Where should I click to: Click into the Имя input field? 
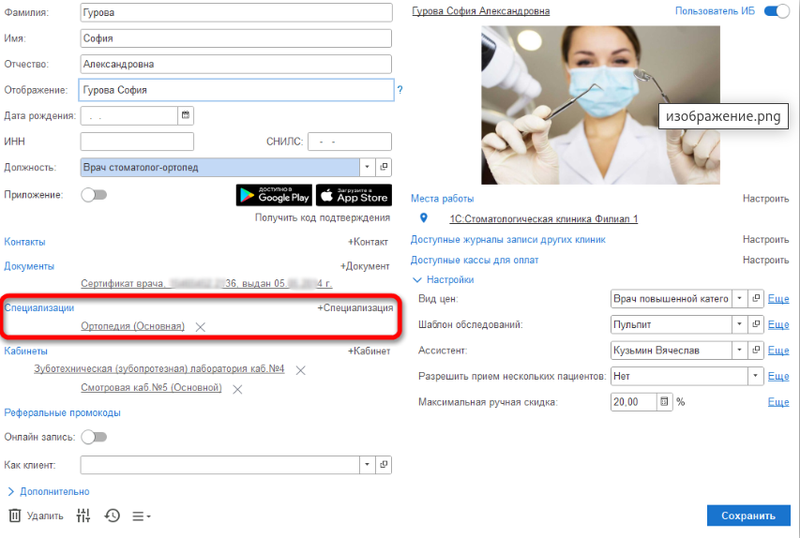click(236, 38)
